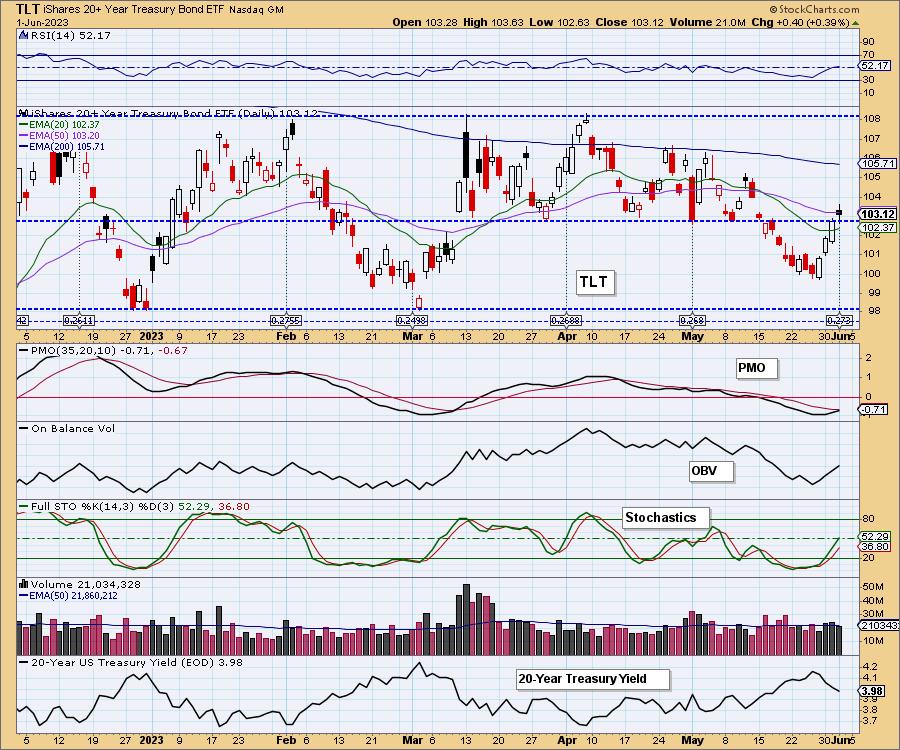
Task: Select the Volume 21.0M header value
Action: coord(707,22)
